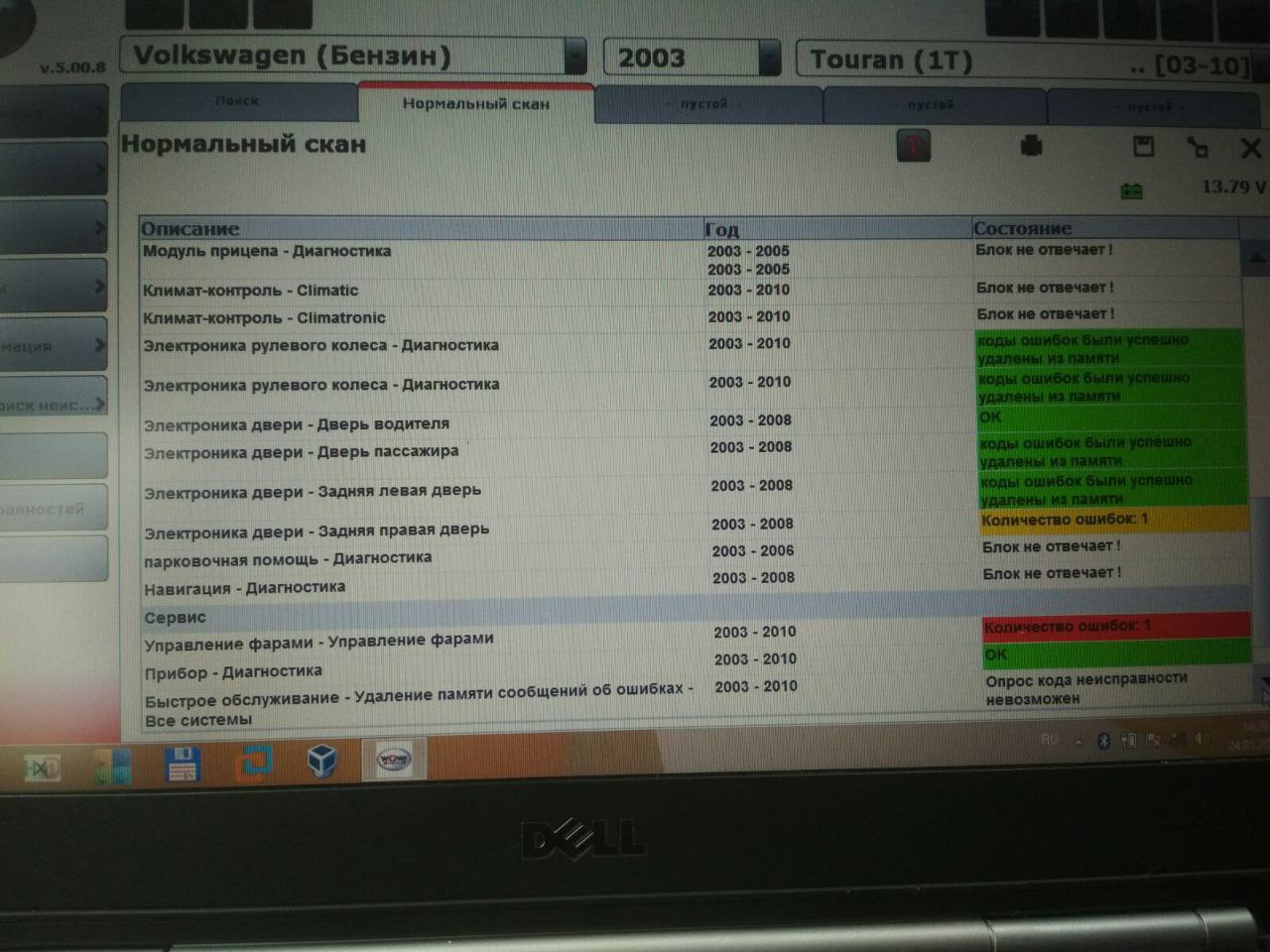Click green OK status for Прибор - Диагностика
The image size is (1270, 952).
1116,654
